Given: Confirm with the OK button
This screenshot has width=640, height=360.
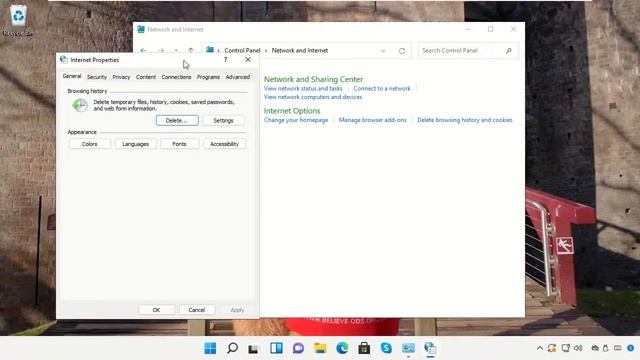Looking at the screenshot, I should pyautogui.click(x=156, y=310).
